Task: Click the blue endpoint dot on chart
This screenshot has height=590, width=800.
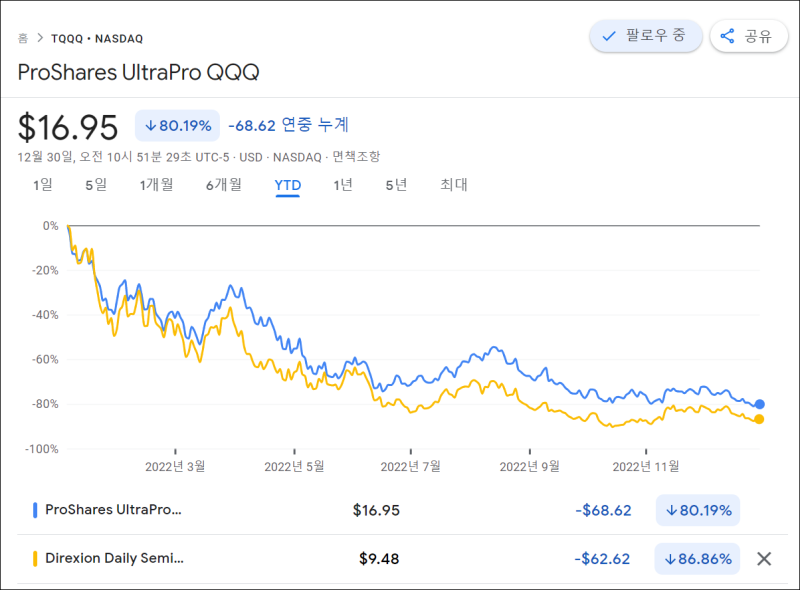Action: [x=760, y=404]
